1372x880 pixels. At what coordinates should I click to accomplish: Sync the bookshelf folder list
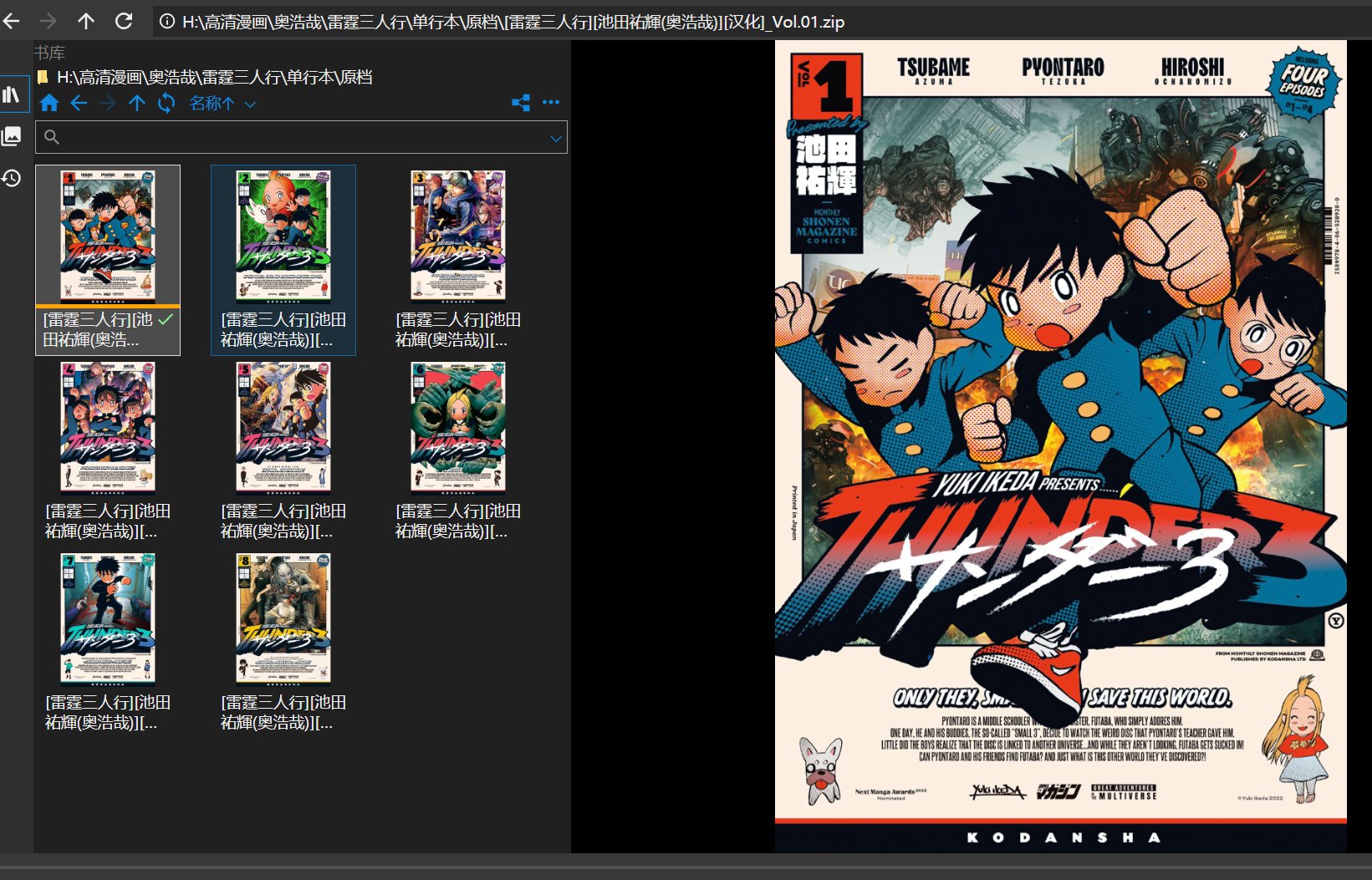166,103
